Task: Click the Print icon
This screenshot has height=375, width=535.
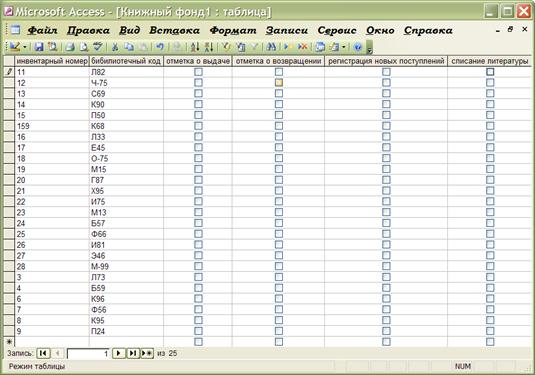Action: 70,47
